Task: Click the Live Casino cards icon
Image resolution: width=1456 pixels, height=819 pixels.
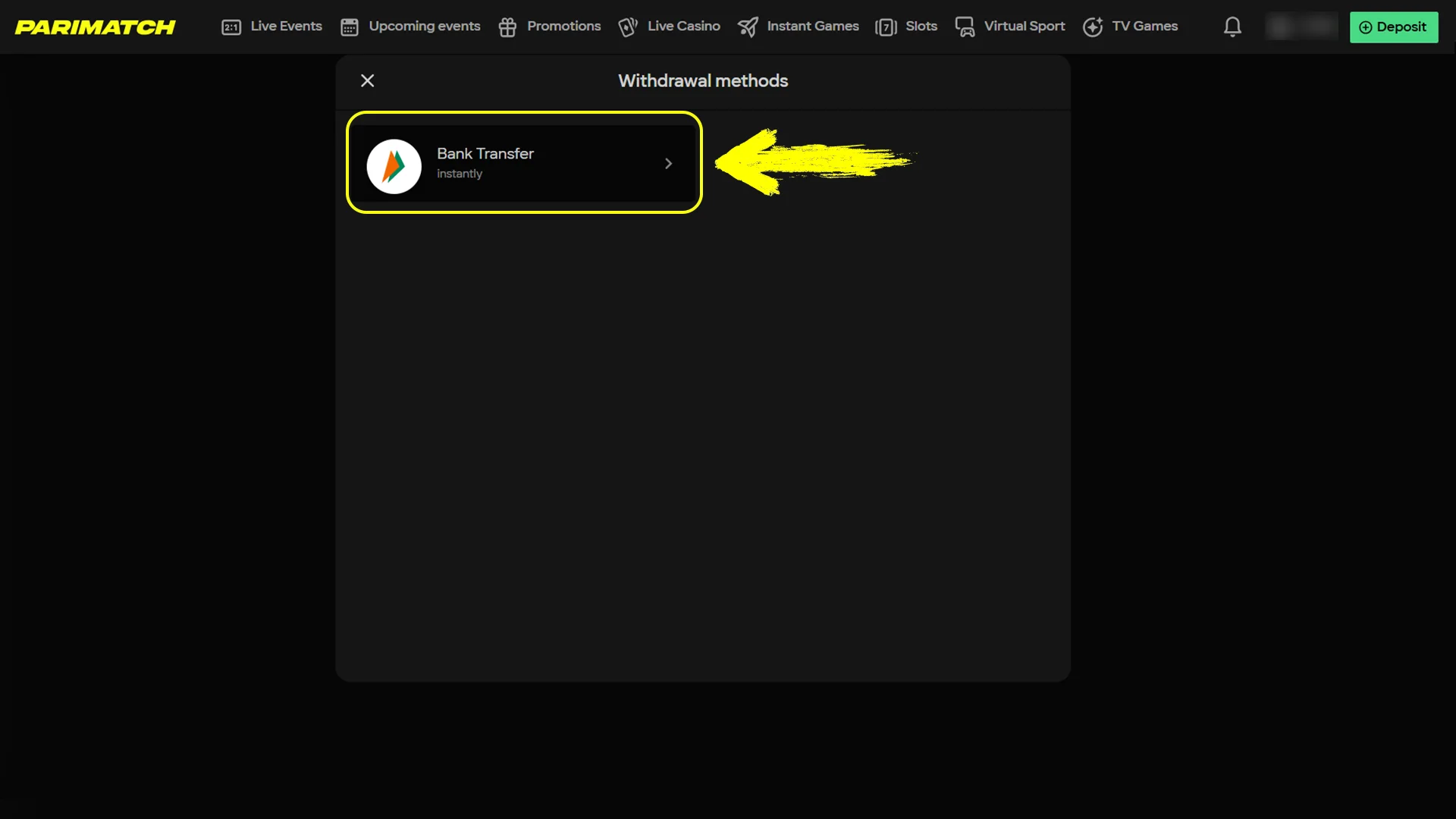Action: click(x=628, y=27)
